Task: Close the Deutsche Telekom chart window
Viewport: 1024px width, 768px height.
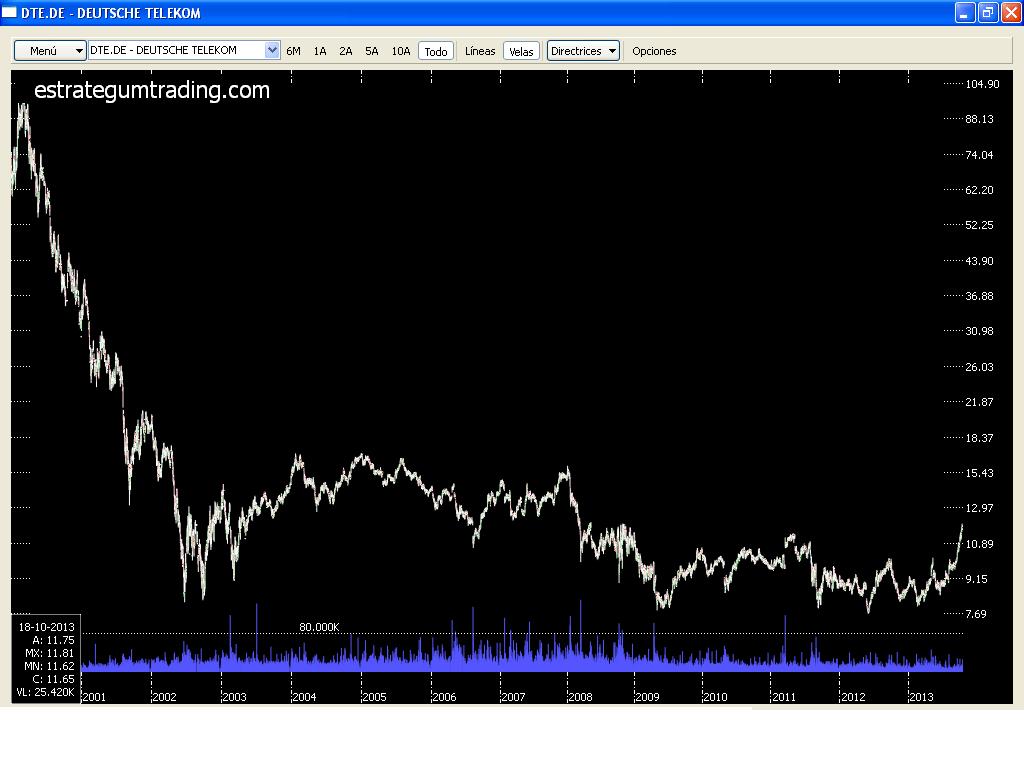Action: 1011,12
